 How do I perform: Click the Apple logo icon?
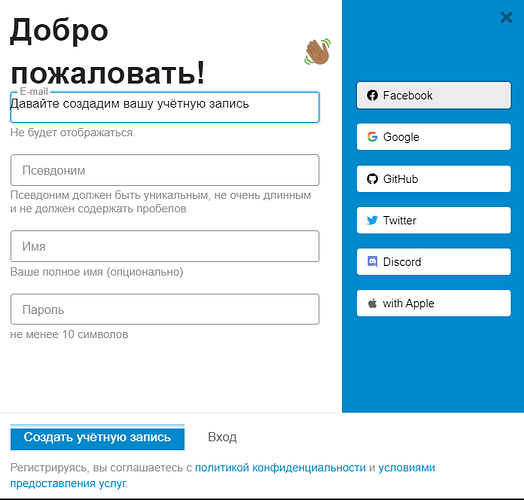[372, 303]
